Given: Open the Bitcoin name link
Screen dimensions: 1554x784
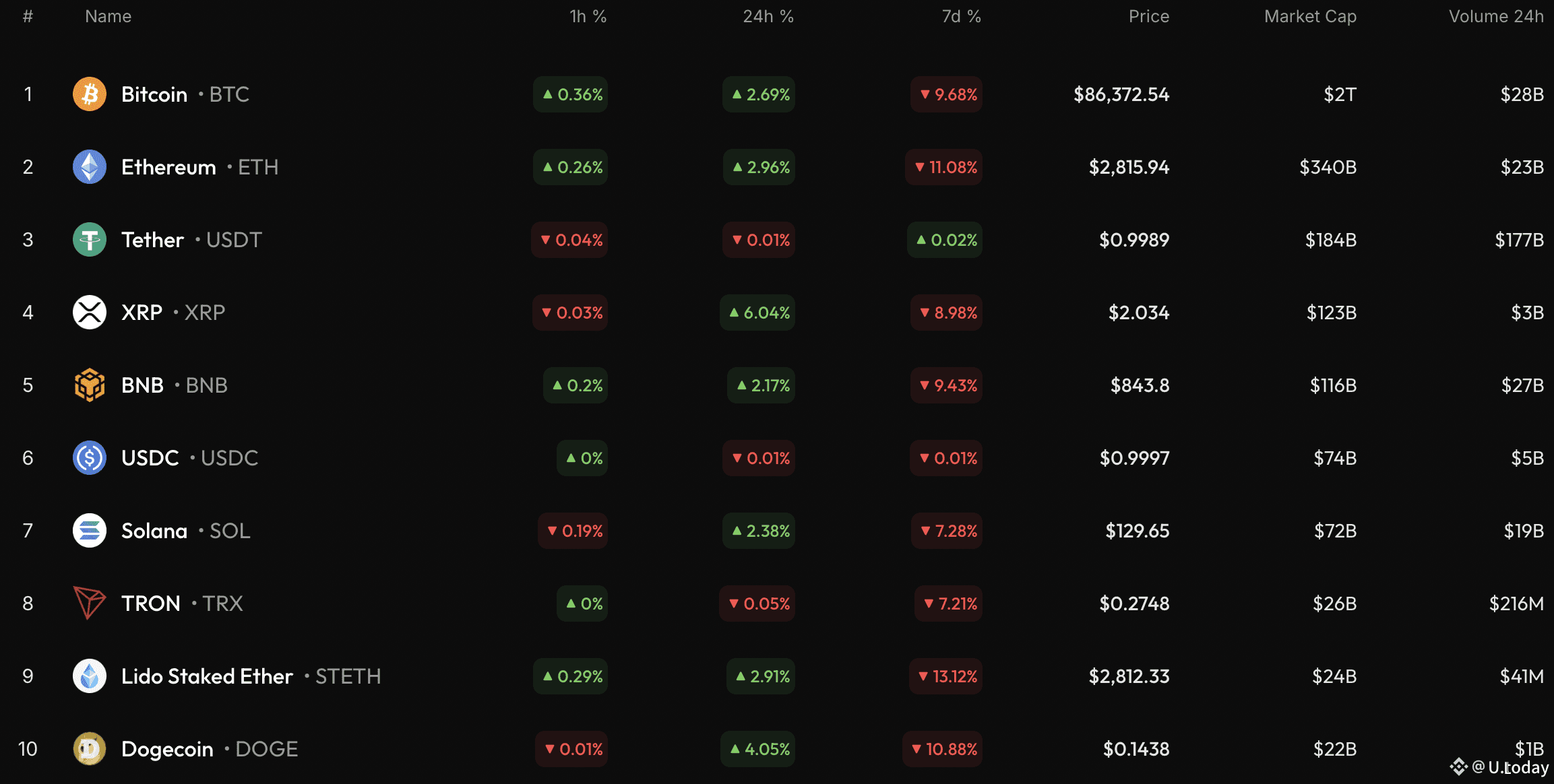Looking at the screenshot, I should click(x=154, y=94).
